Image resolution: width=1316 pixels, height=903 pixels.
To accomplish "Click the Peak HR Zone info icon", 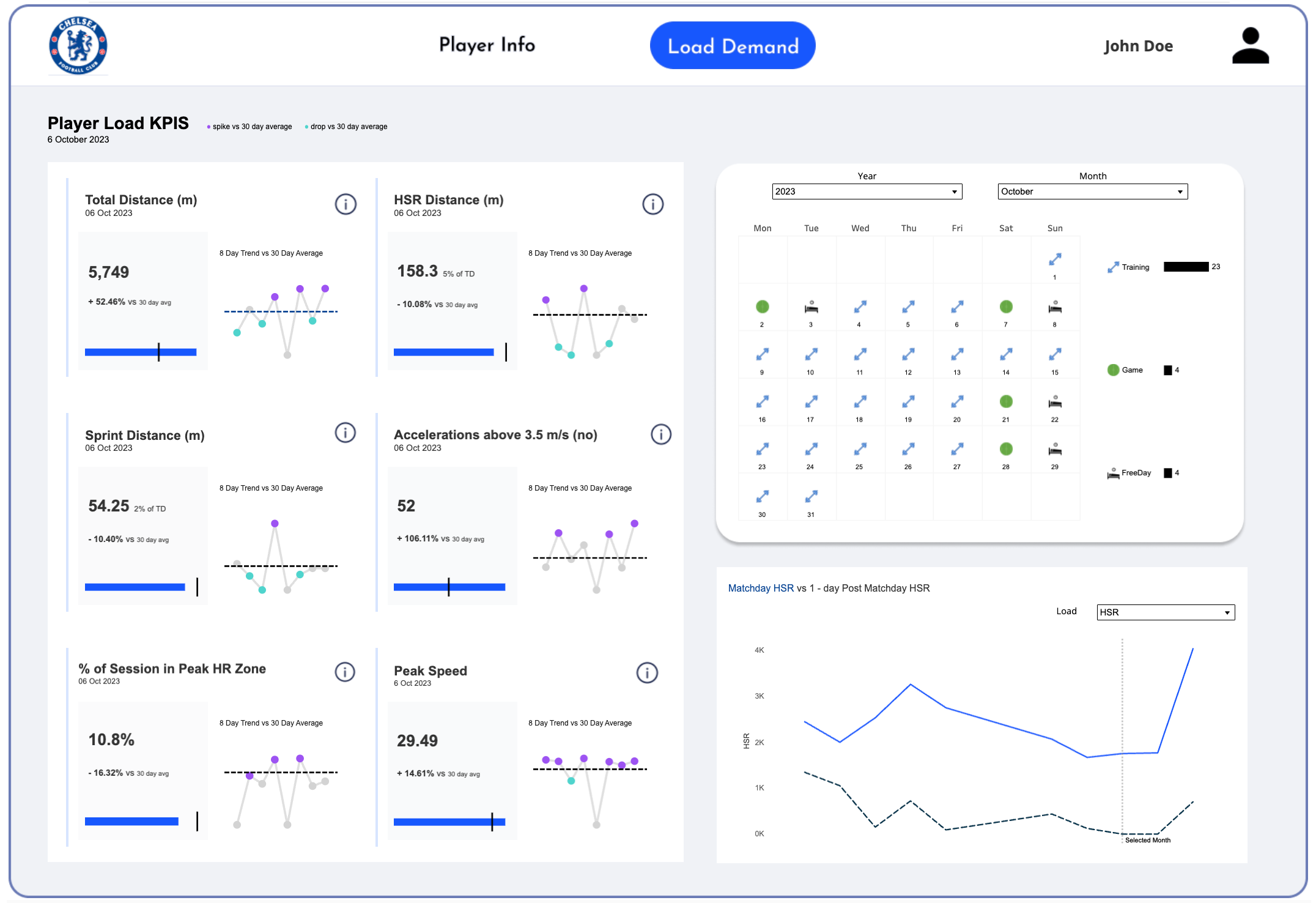I will click(345, 672).
